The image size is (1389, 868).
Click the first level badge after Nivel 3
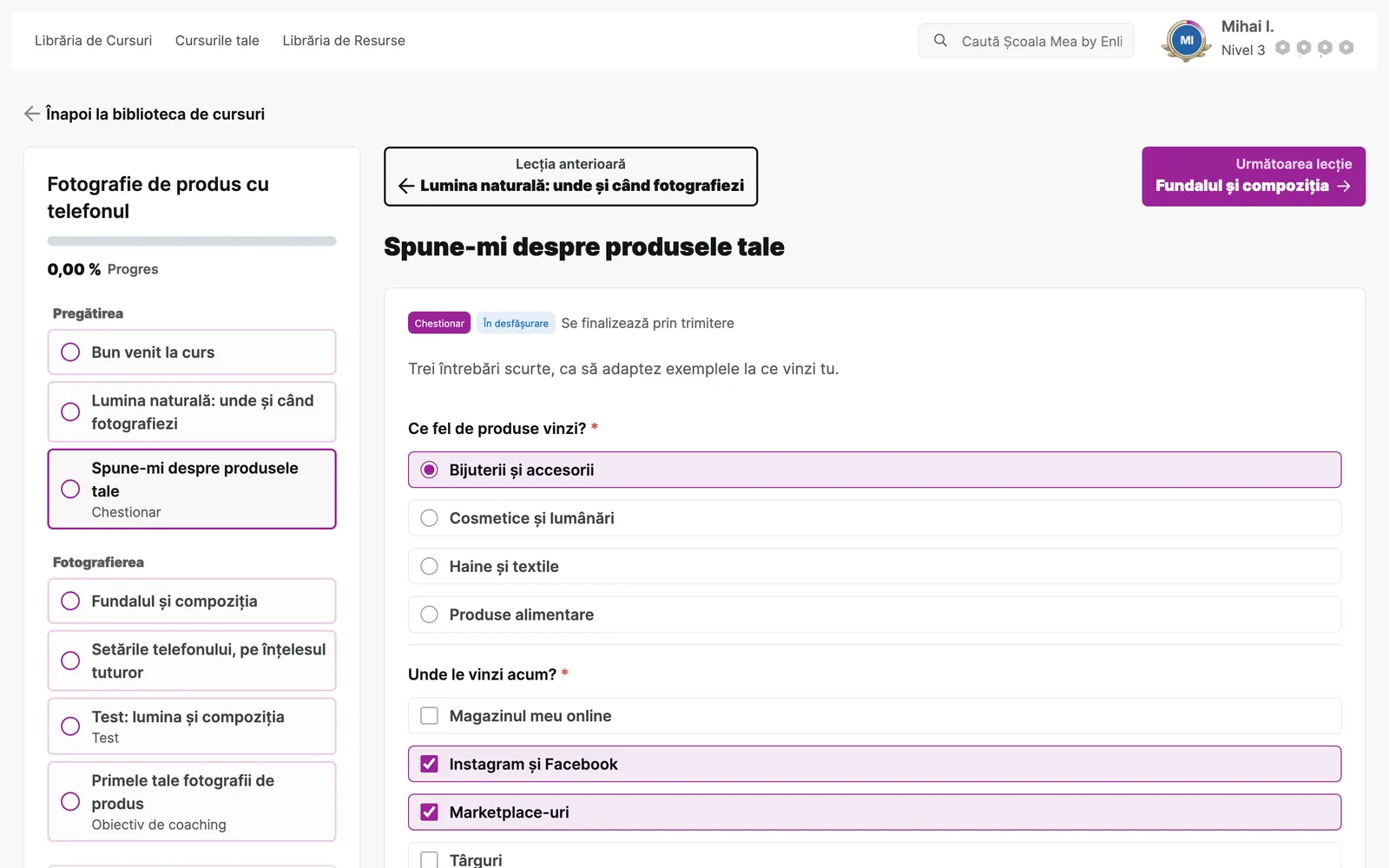[x=1282, y=48]
